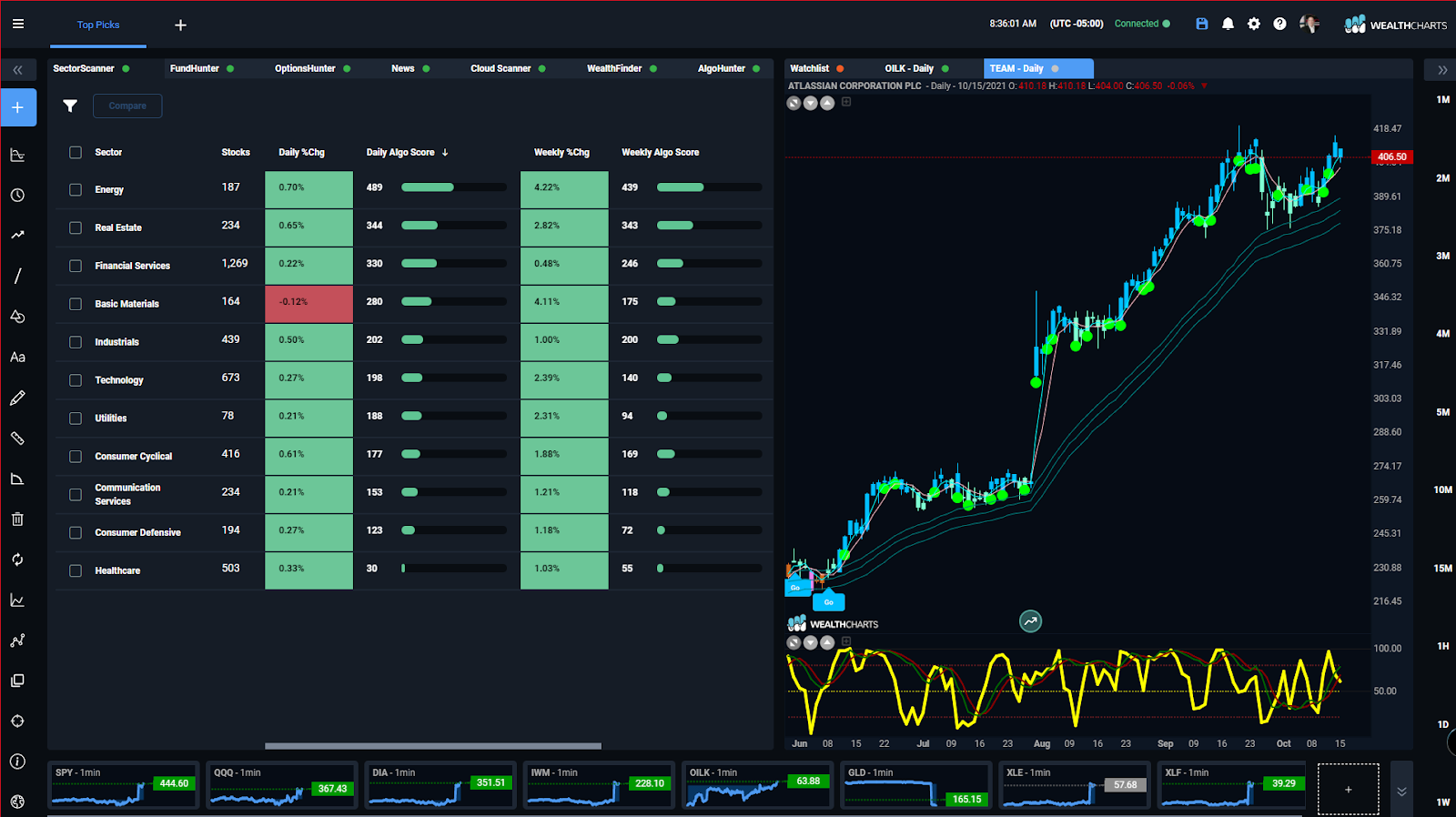Select the pencil drawing tool
The image size is (1456, 817).
pyautogui.click(x=17, y=398)
